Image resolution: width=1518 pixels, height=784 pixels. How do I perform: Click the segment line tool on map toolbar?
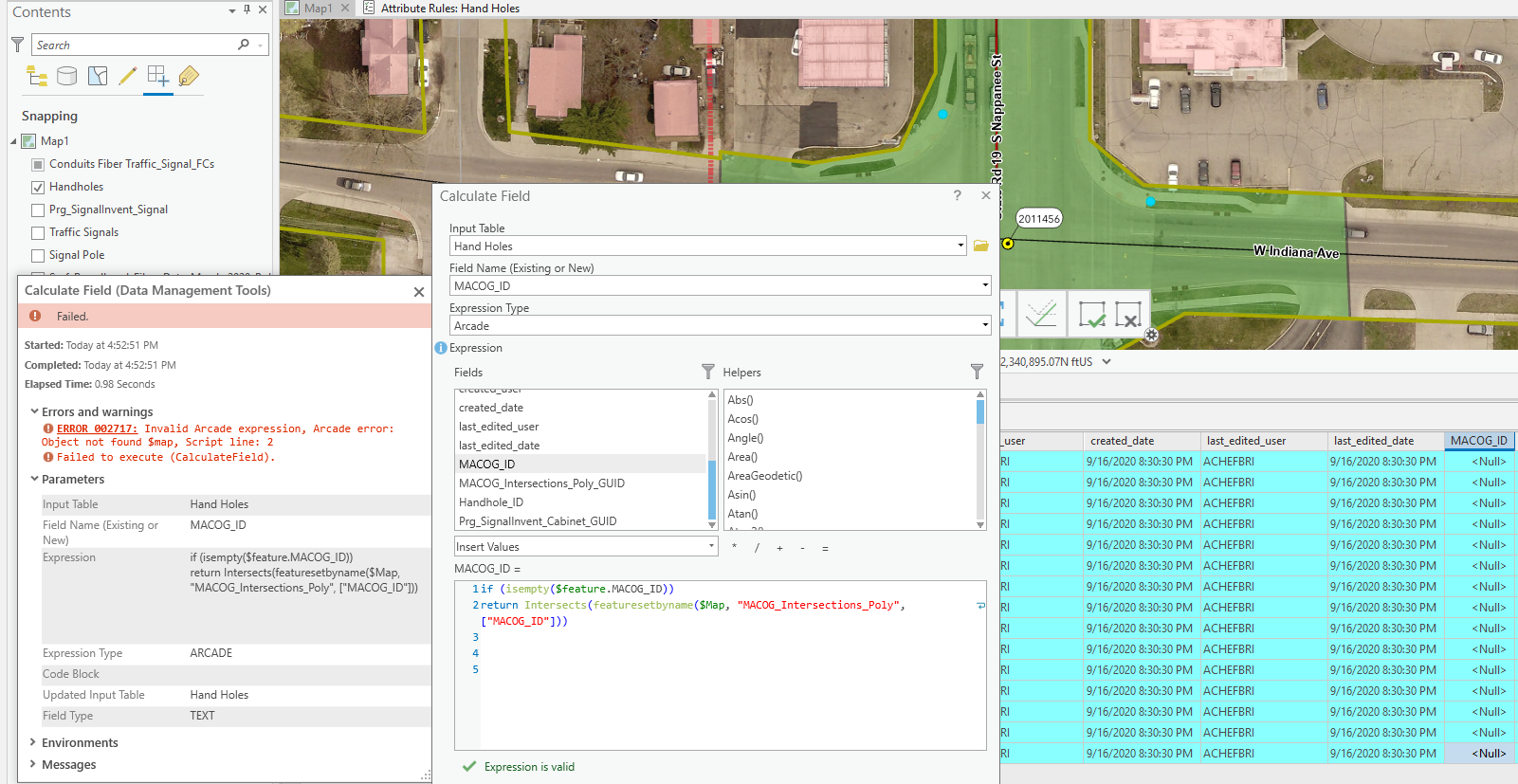1041,314
